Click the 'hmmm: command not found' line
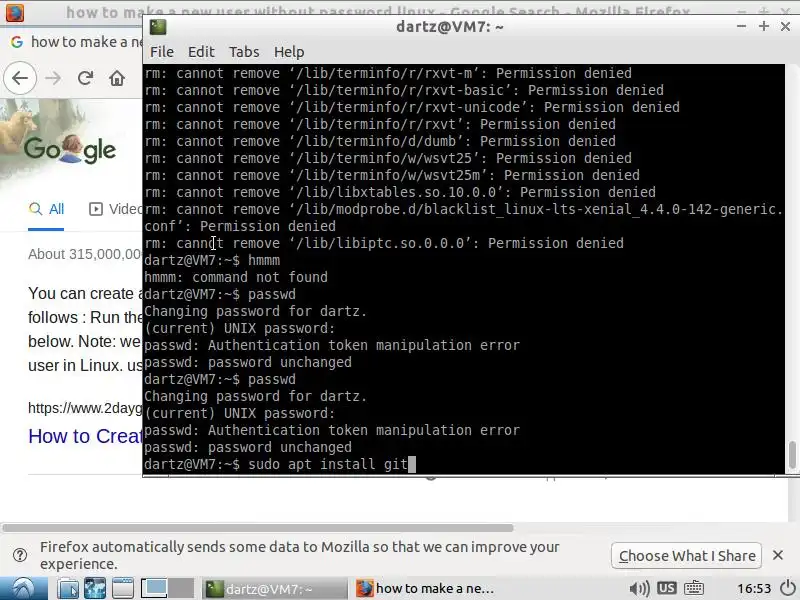The image size is (800, 600). (236, 277)
